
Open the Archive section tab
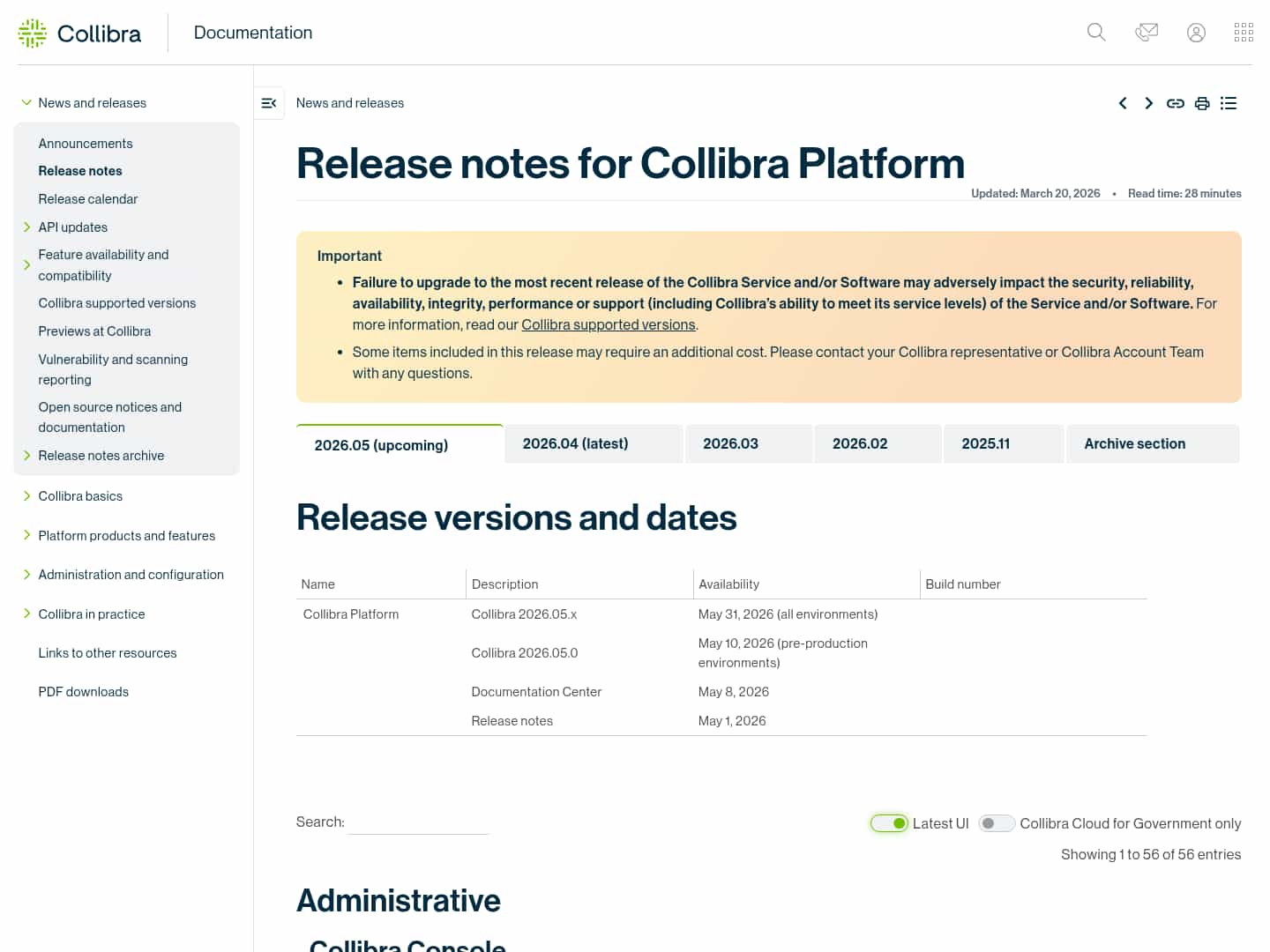click(1153, 443)
